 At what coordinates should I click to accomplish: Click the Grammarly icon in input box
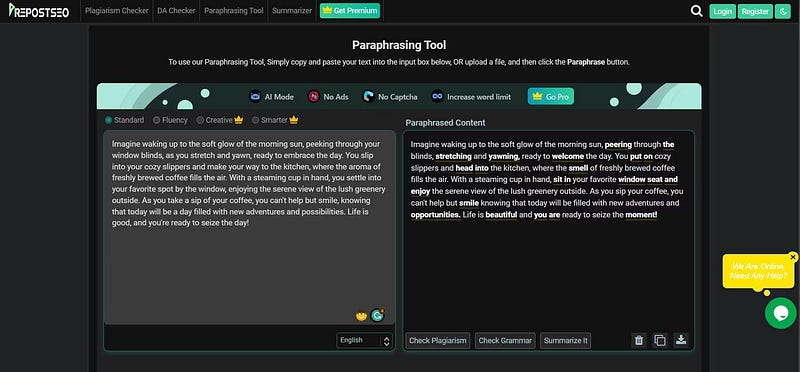(377, 316)
